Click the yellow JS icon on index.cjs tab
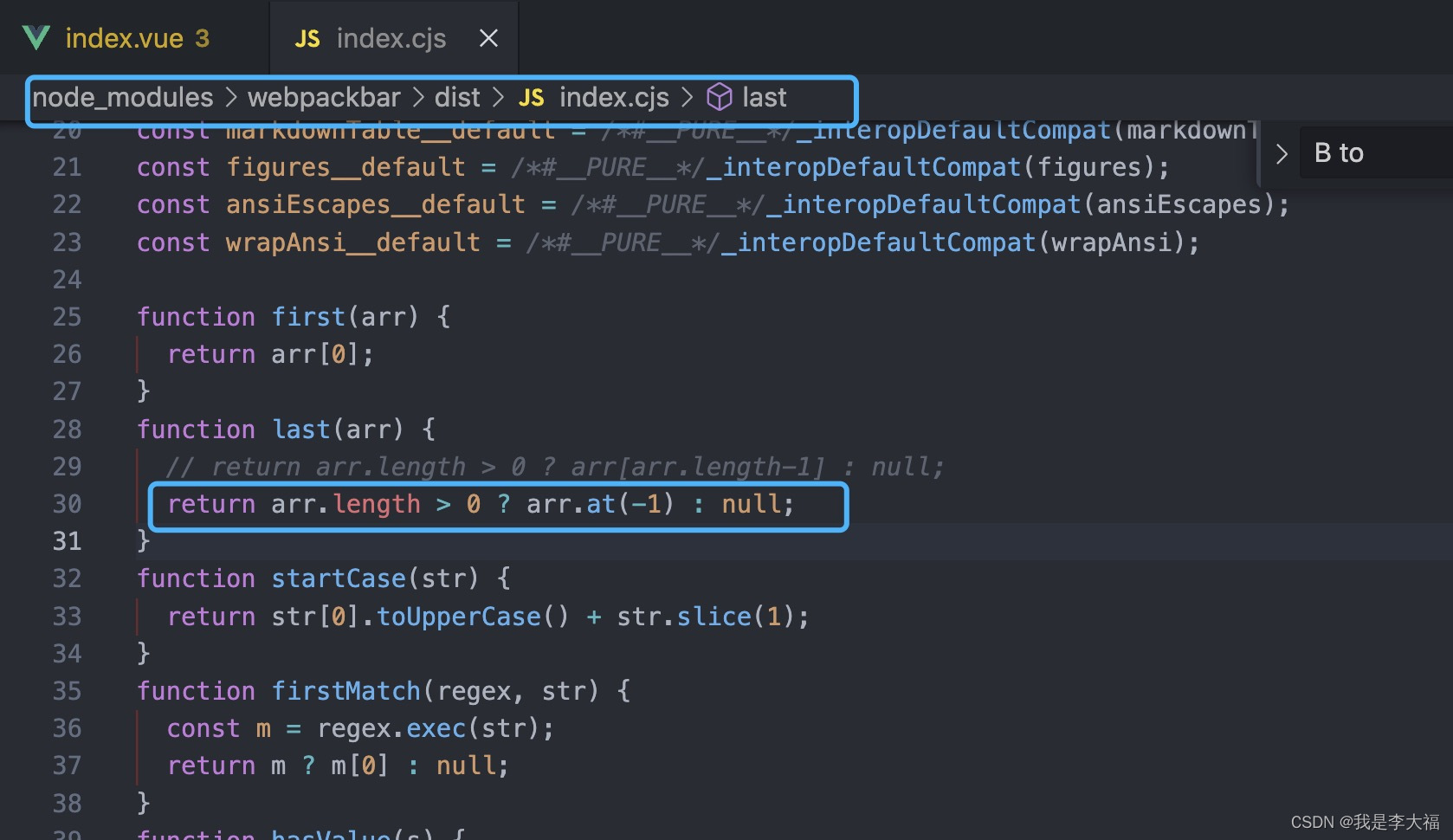The image size is (1453, 840). pos(307,37)
